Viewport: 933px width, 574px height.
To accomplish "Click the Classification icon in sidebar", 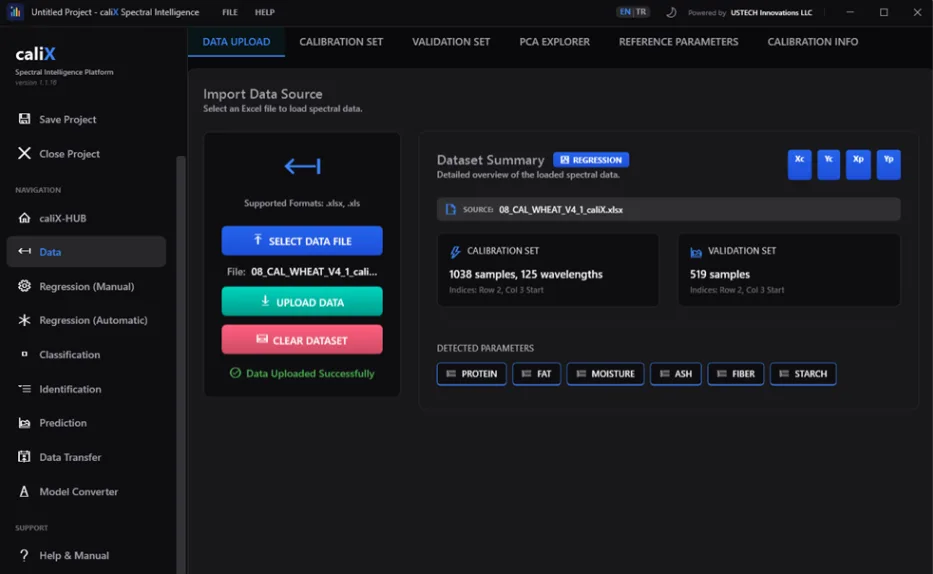I will click(x=24, y=354).
